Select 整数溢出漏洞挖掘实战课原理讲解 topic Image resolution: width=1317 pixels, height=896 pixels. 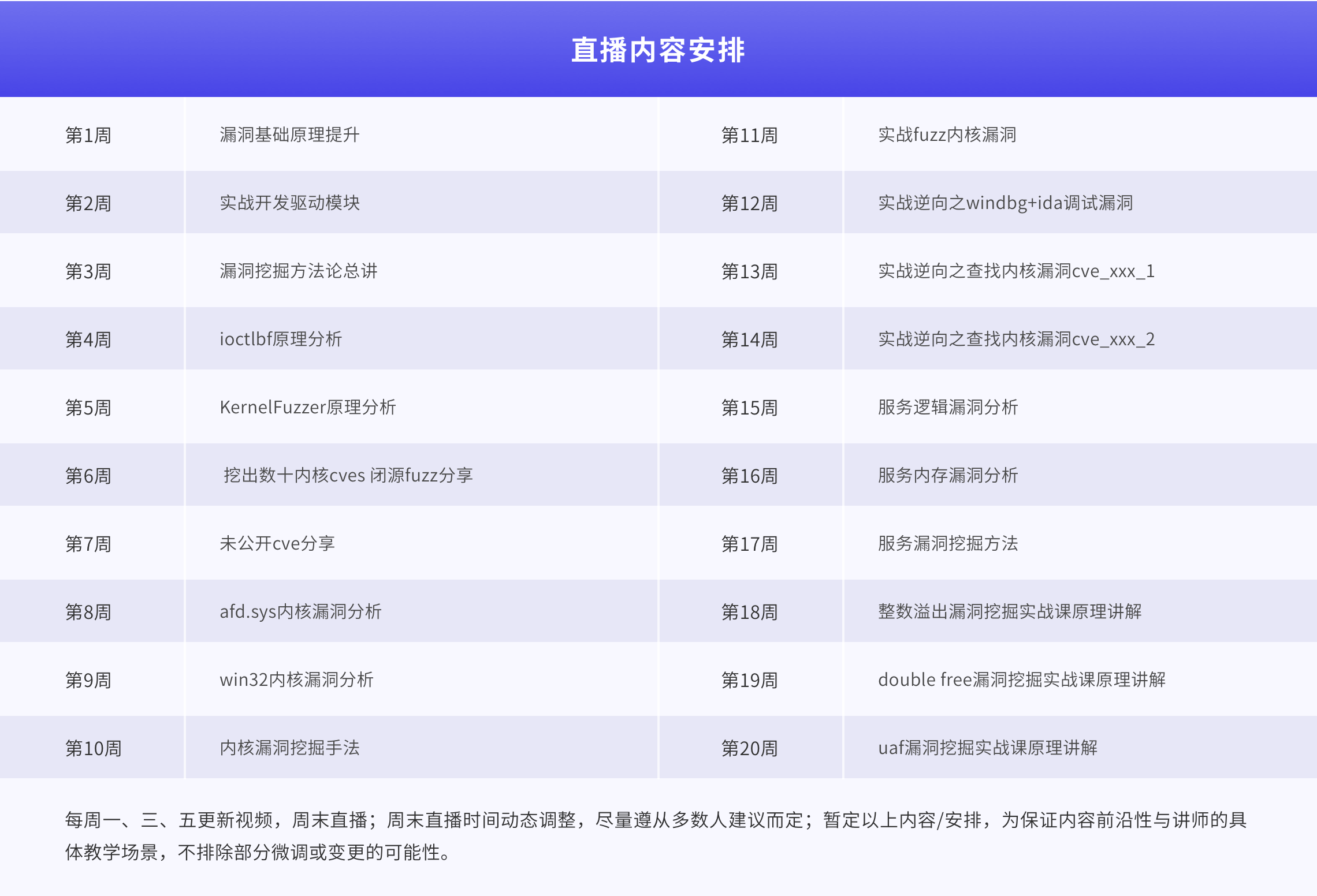click(1009, 612)
